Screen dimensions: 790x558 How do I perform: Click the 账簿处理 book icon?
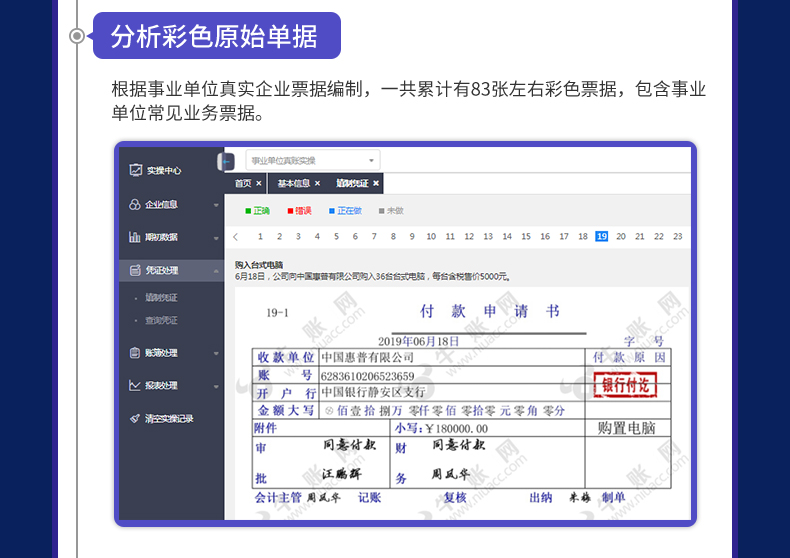tap(135, 352)
